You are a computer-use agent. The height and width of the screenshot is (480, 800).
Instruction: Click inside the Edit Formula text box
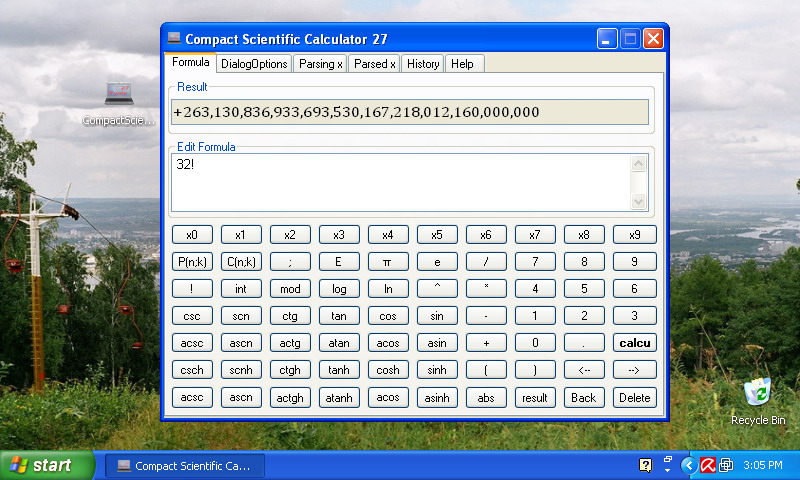pyautogui.click(x=401, y=183)
